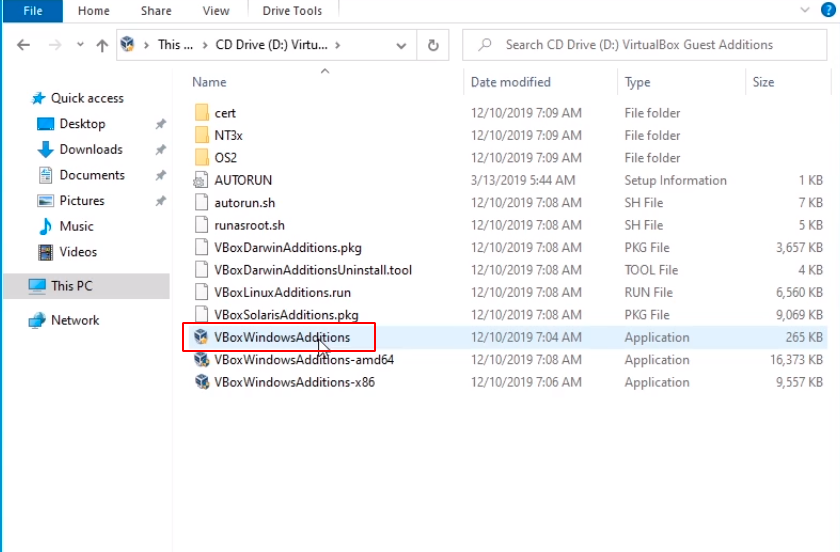Open Pictures in the navigation pane
840x552 pixels.
(81, 201)
